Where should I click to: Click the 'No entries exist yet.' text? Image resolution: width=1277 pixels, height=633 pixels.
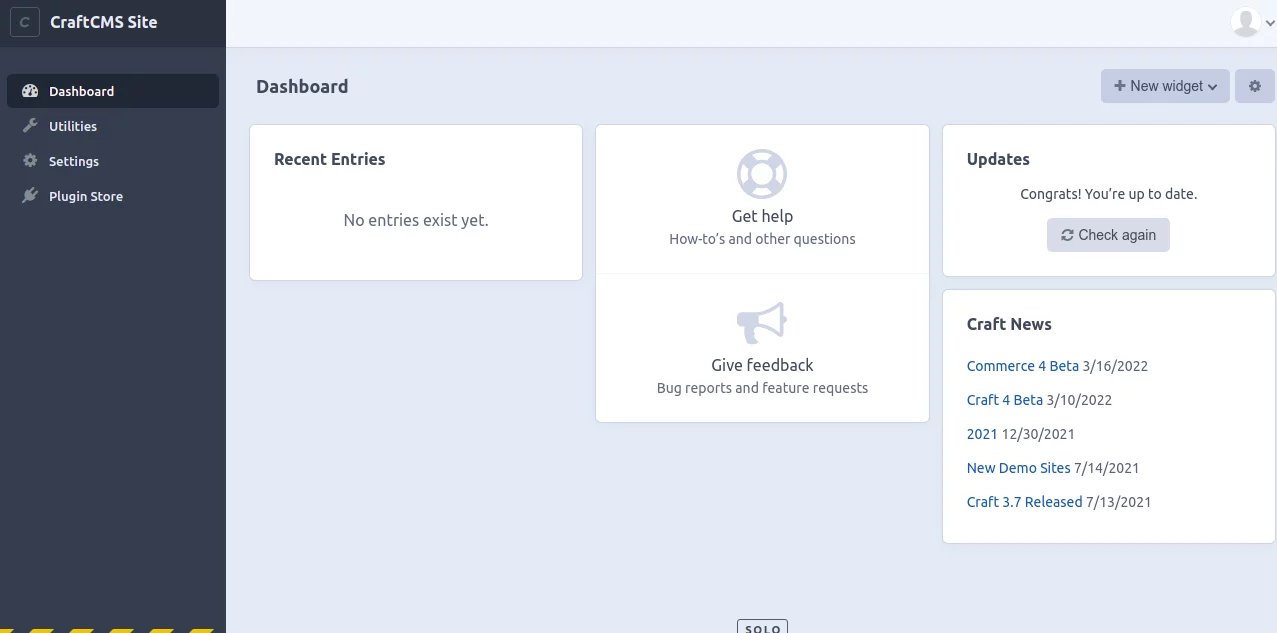pyautogui.click(x=416, y=220)
